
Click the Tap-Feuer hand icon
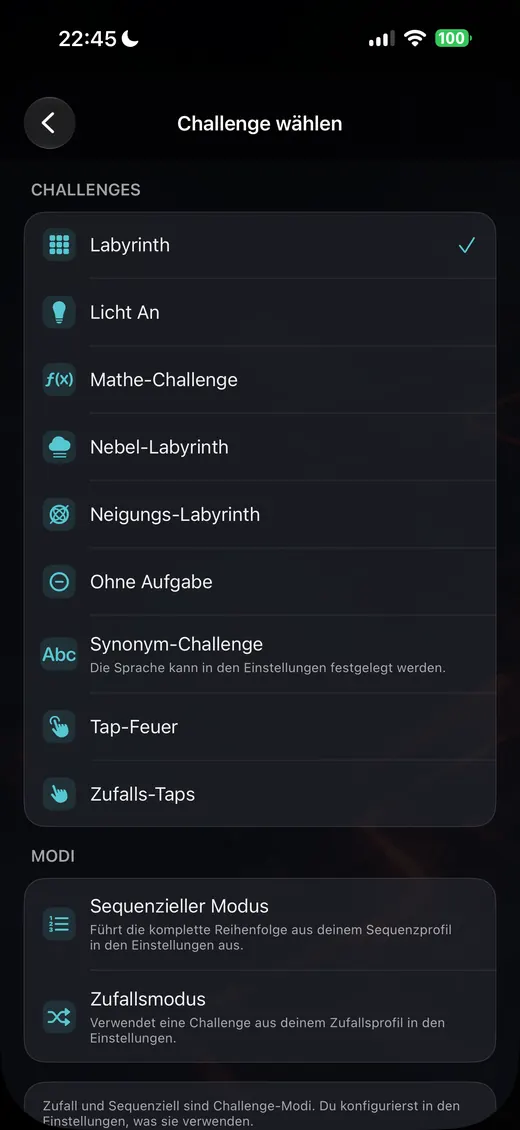pyautogui.click(x=59, y=726)
